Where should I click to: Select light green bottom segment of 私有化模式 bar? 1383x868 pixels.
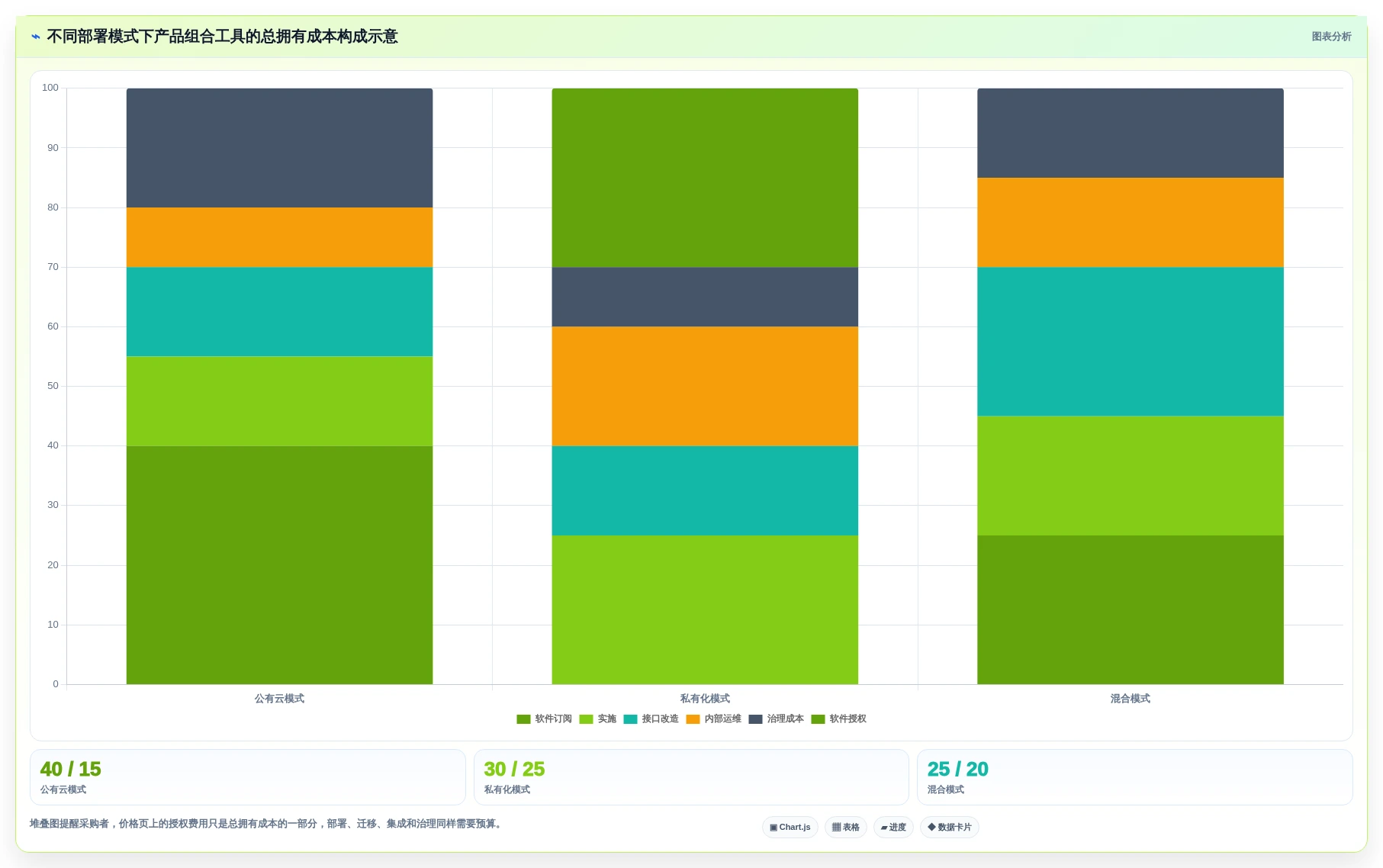(705, 609)
